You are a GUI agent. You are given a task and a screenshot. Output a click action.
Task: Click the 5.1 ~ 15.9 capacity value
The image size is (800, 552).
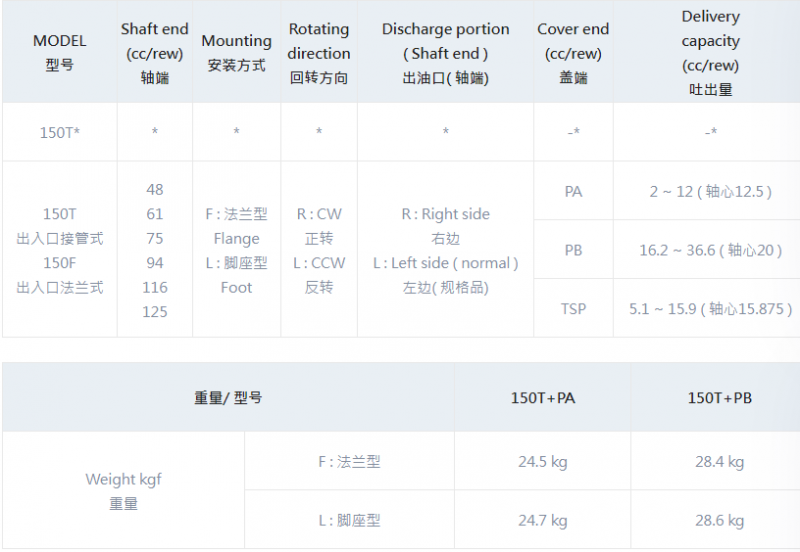710,309
